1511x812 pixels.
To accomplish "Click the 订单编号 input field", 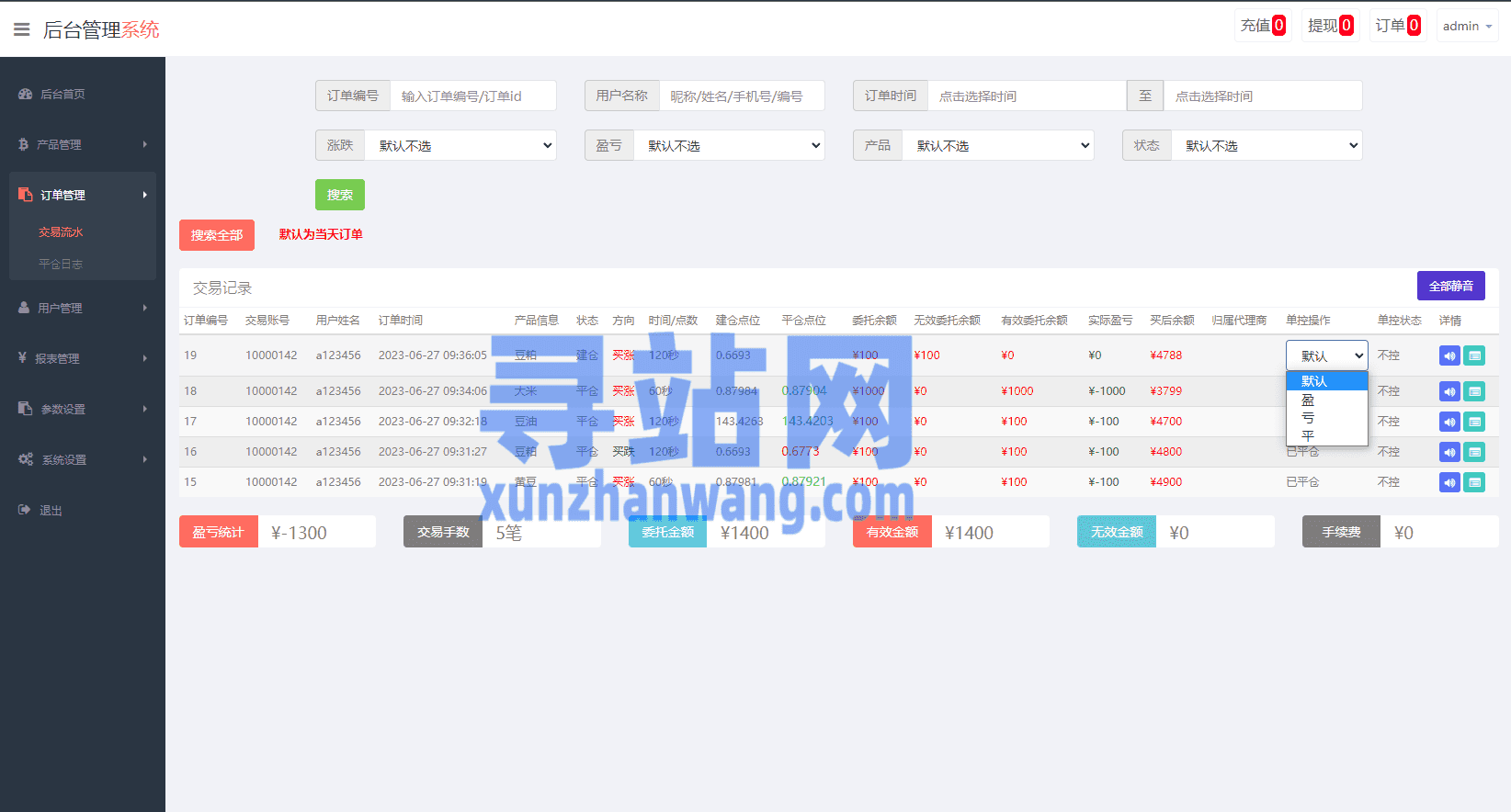I will [472, 96].
